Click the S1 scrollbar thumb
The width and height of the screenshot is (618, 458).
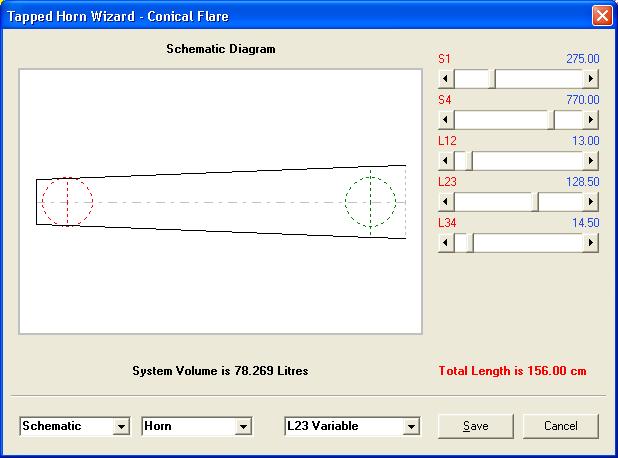click(491, 78)
